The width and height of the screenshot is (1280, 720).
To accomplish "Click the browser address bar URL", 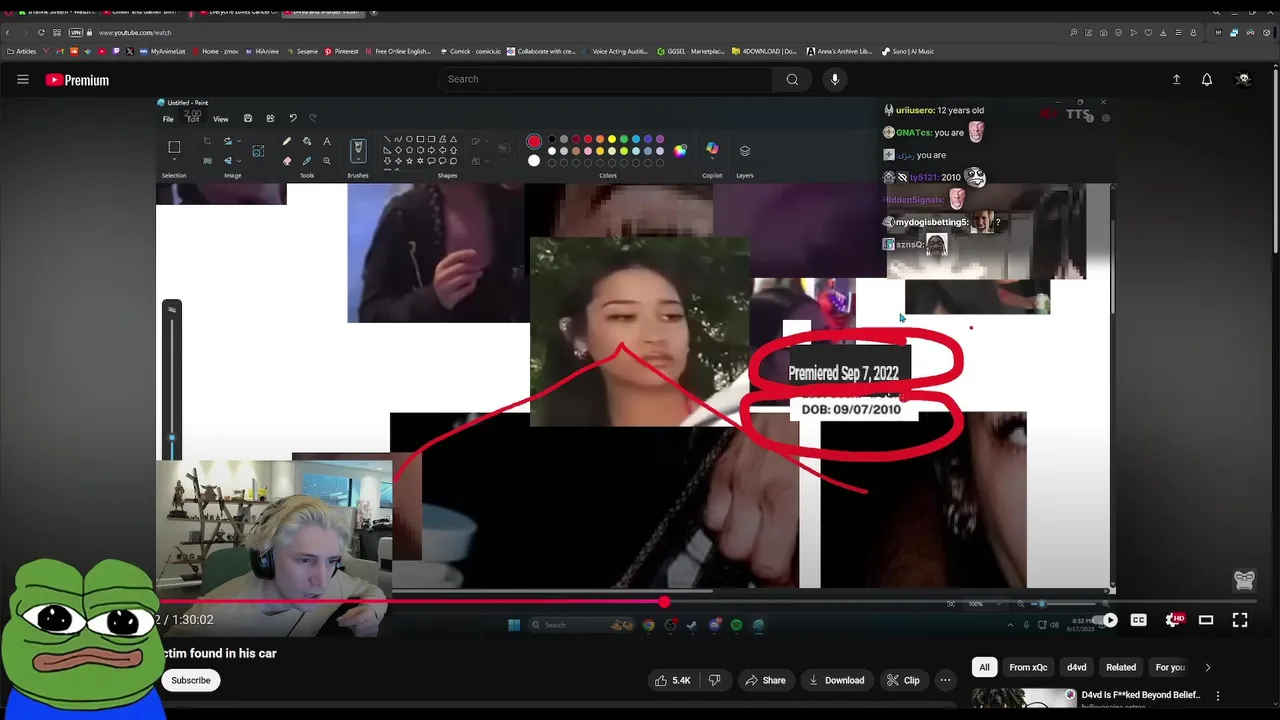I will 135,32.
